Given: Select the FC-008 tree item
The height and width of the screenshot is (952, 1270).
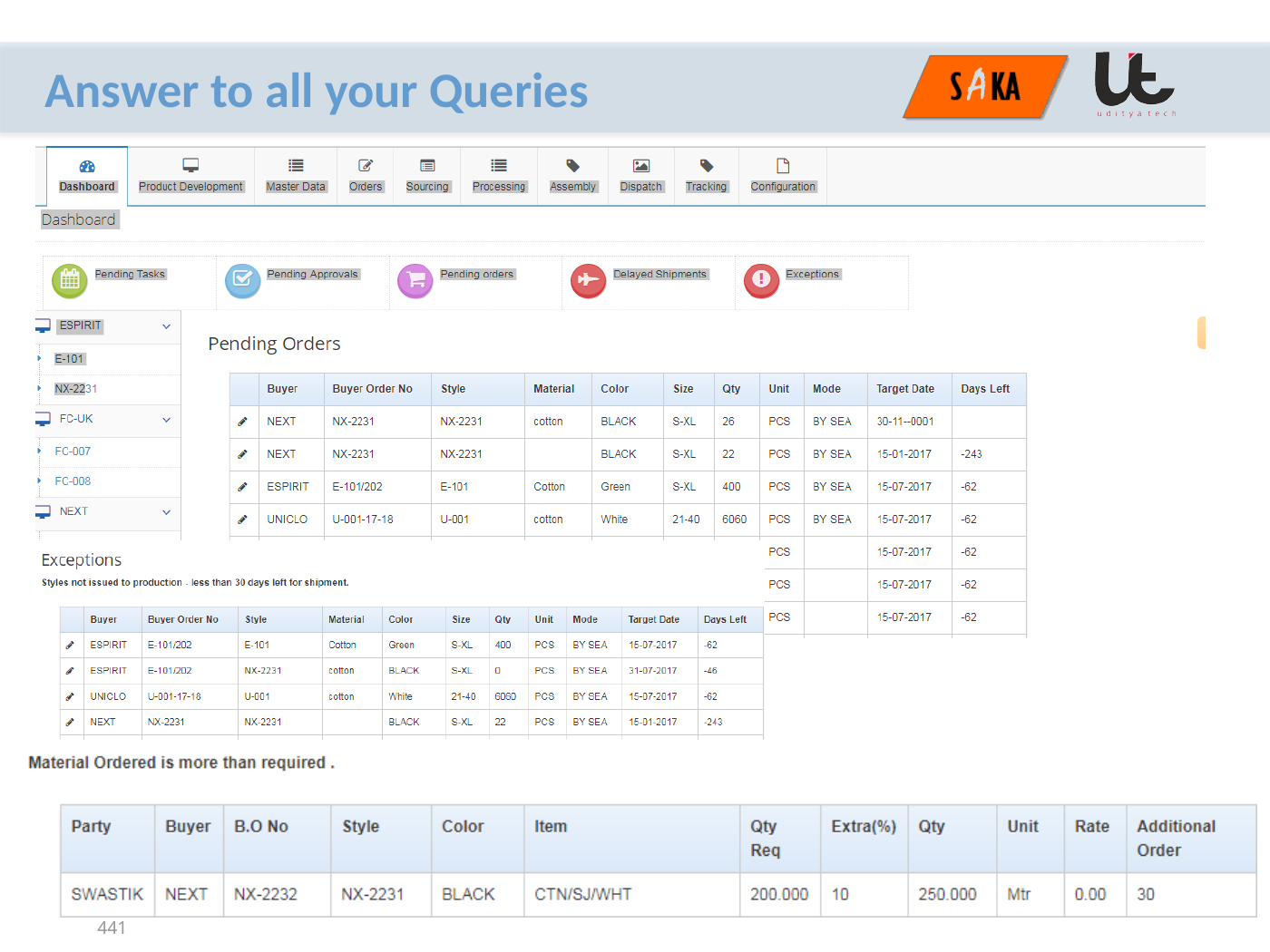Looking at the screenshot, I should tap(73, 481).
